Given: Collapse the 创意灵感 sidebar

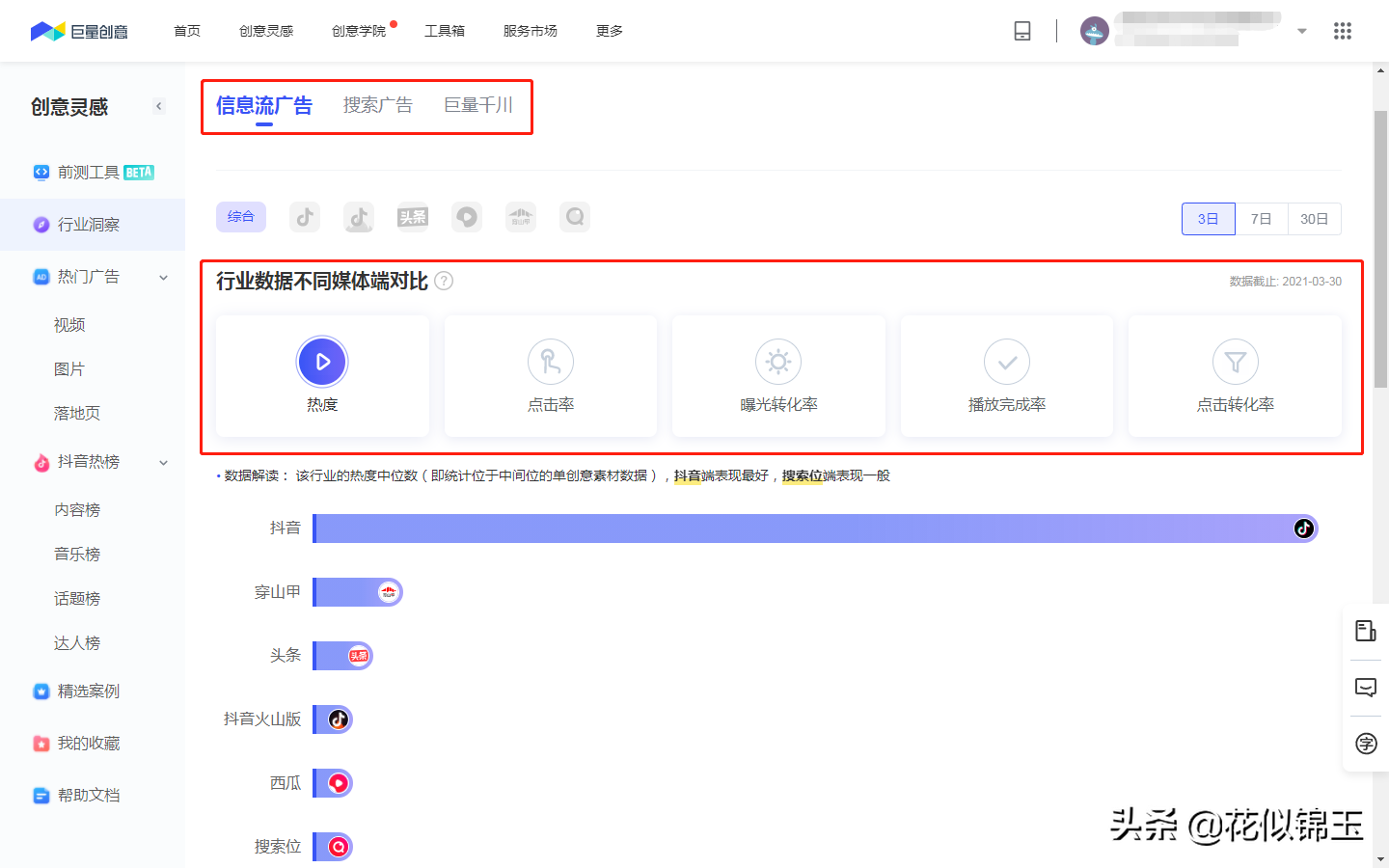Looking at the screenshot, I should coord(159,106).
